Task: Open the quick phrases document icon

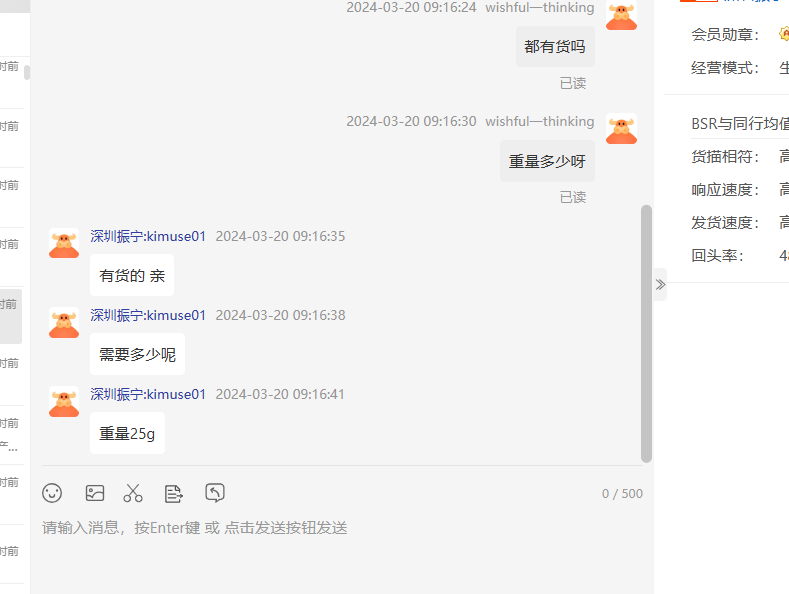Action: 174,493
